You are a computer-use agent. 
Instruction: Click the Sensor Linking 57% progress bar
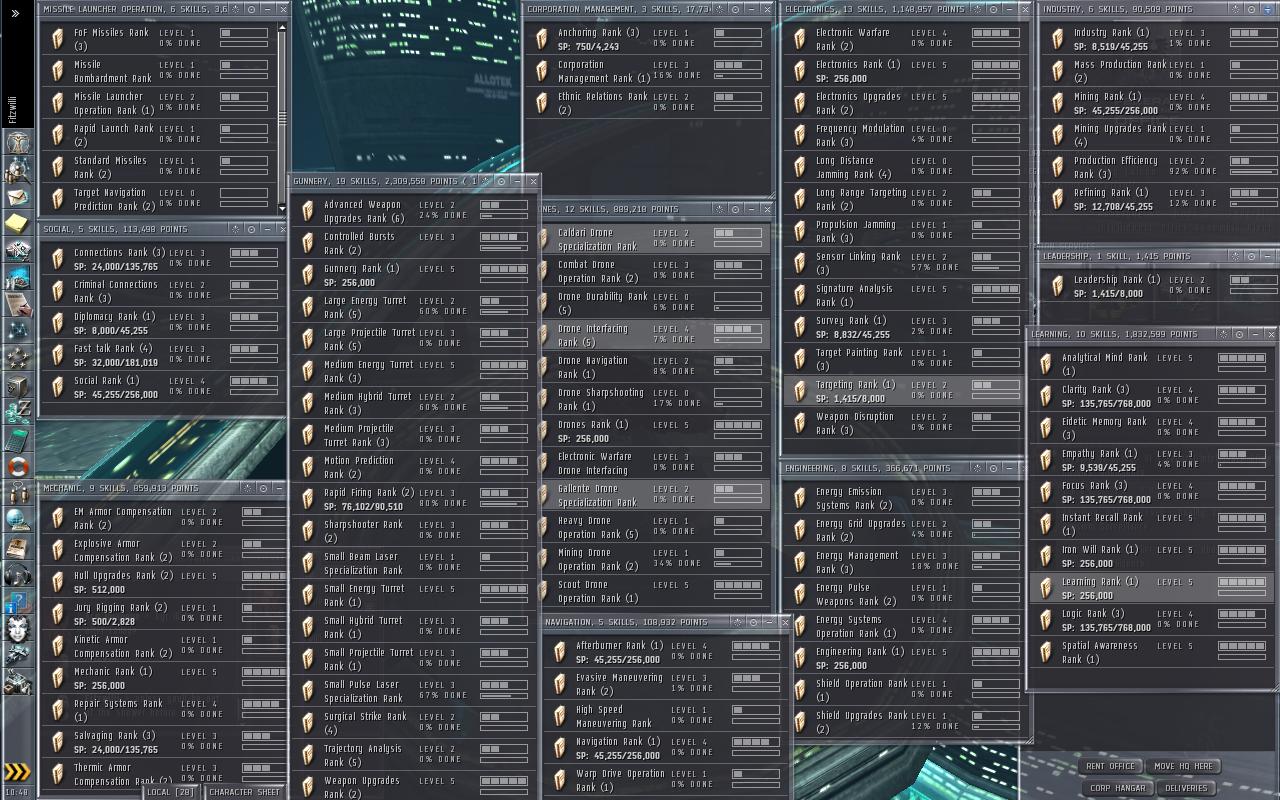tap(995, 268)
